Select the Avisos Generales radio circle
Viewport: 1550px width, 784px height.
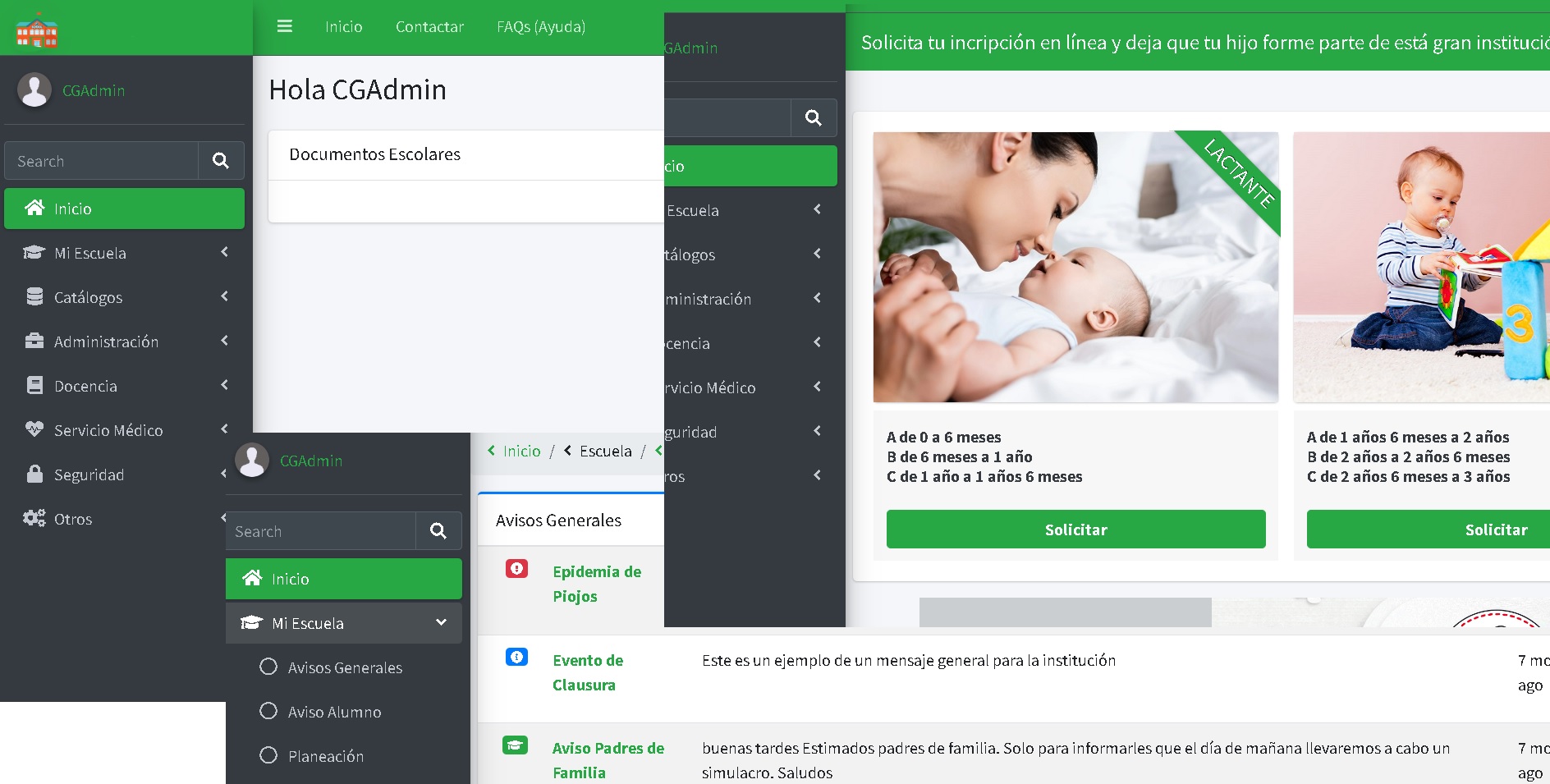(268, 667)
